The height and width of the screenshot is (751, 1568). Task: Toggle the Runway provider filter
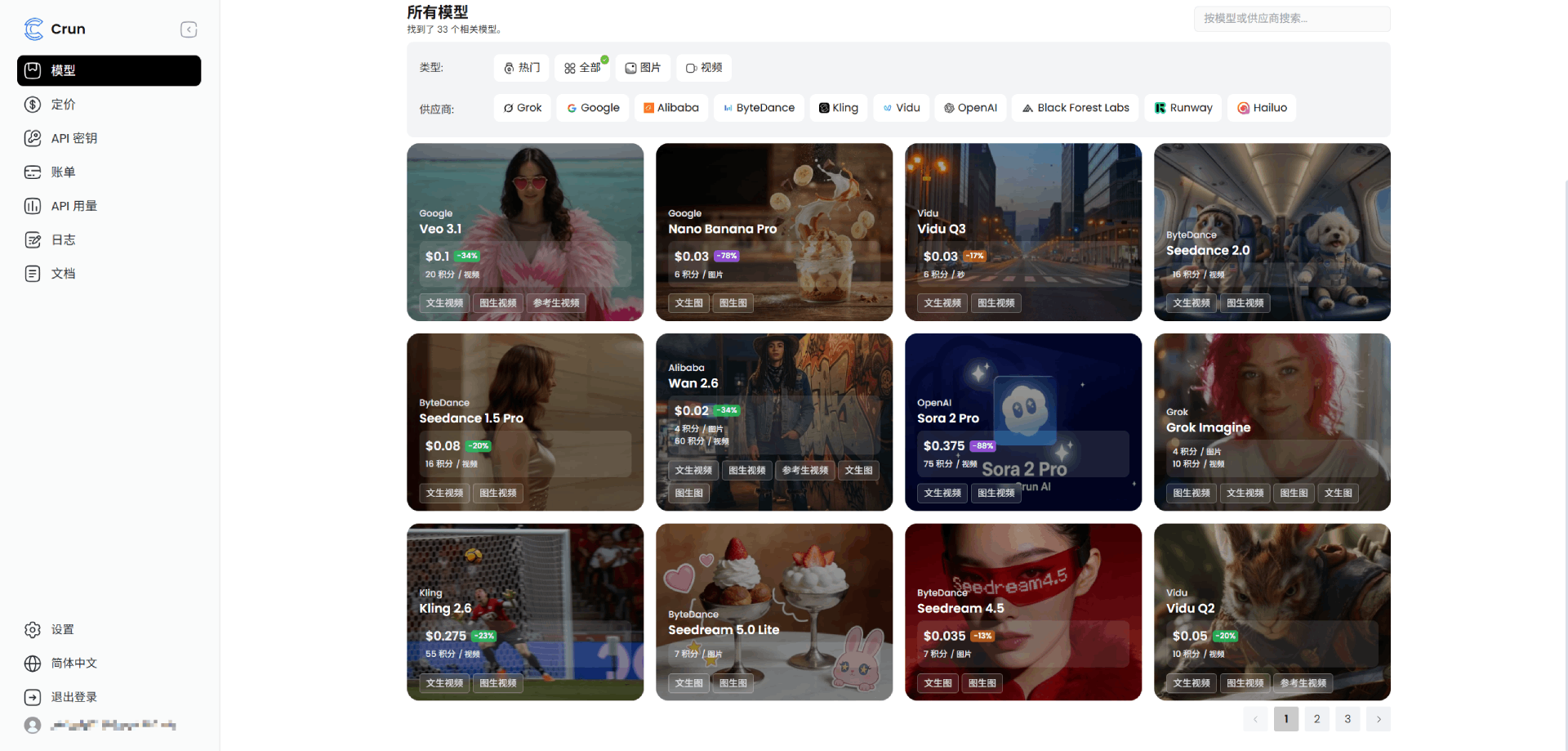(1183, 108)
